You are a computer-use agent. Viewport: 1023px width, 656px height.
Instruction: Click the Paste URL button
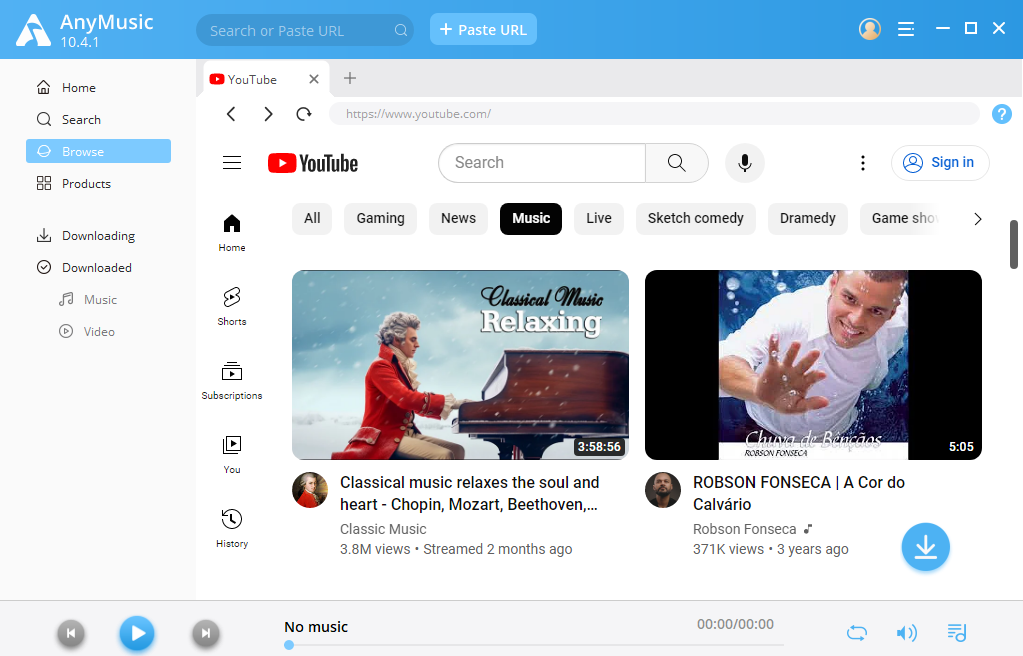pyautogui.click(x=483, y=29)
